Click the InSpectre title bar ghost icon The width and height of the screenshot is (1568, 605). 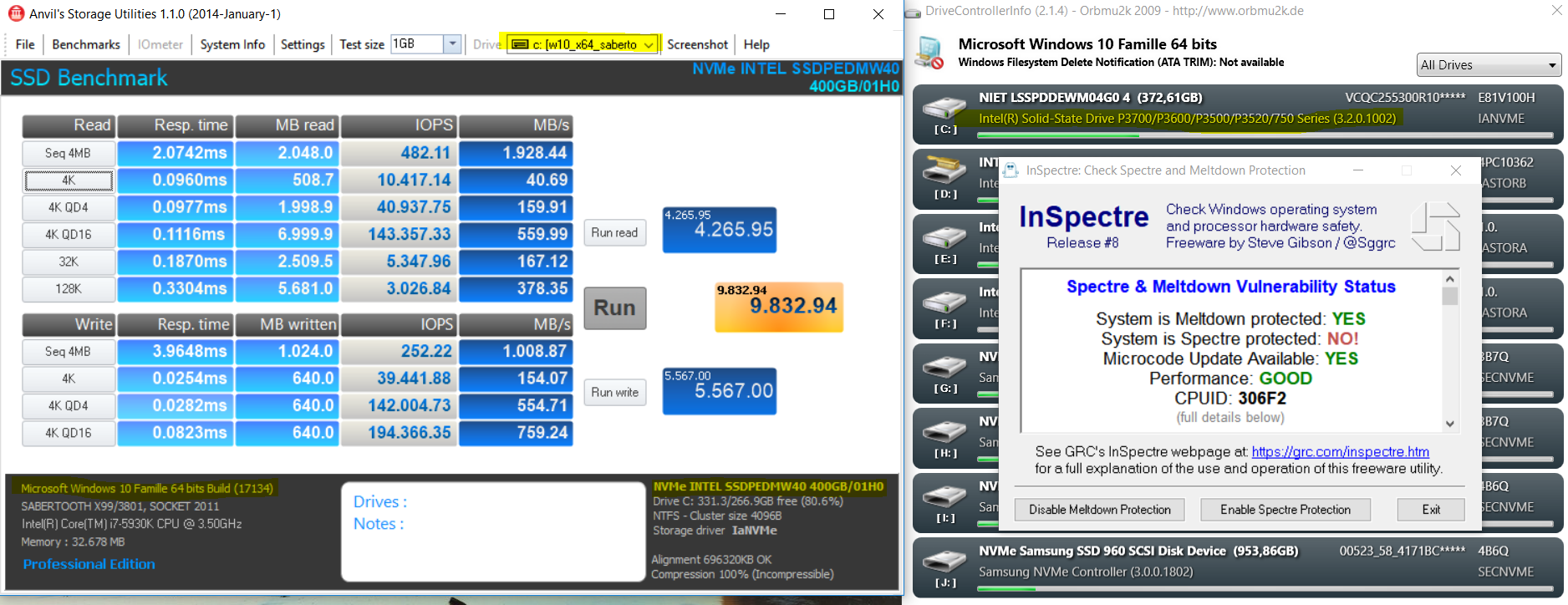(x=1011, y=170)
